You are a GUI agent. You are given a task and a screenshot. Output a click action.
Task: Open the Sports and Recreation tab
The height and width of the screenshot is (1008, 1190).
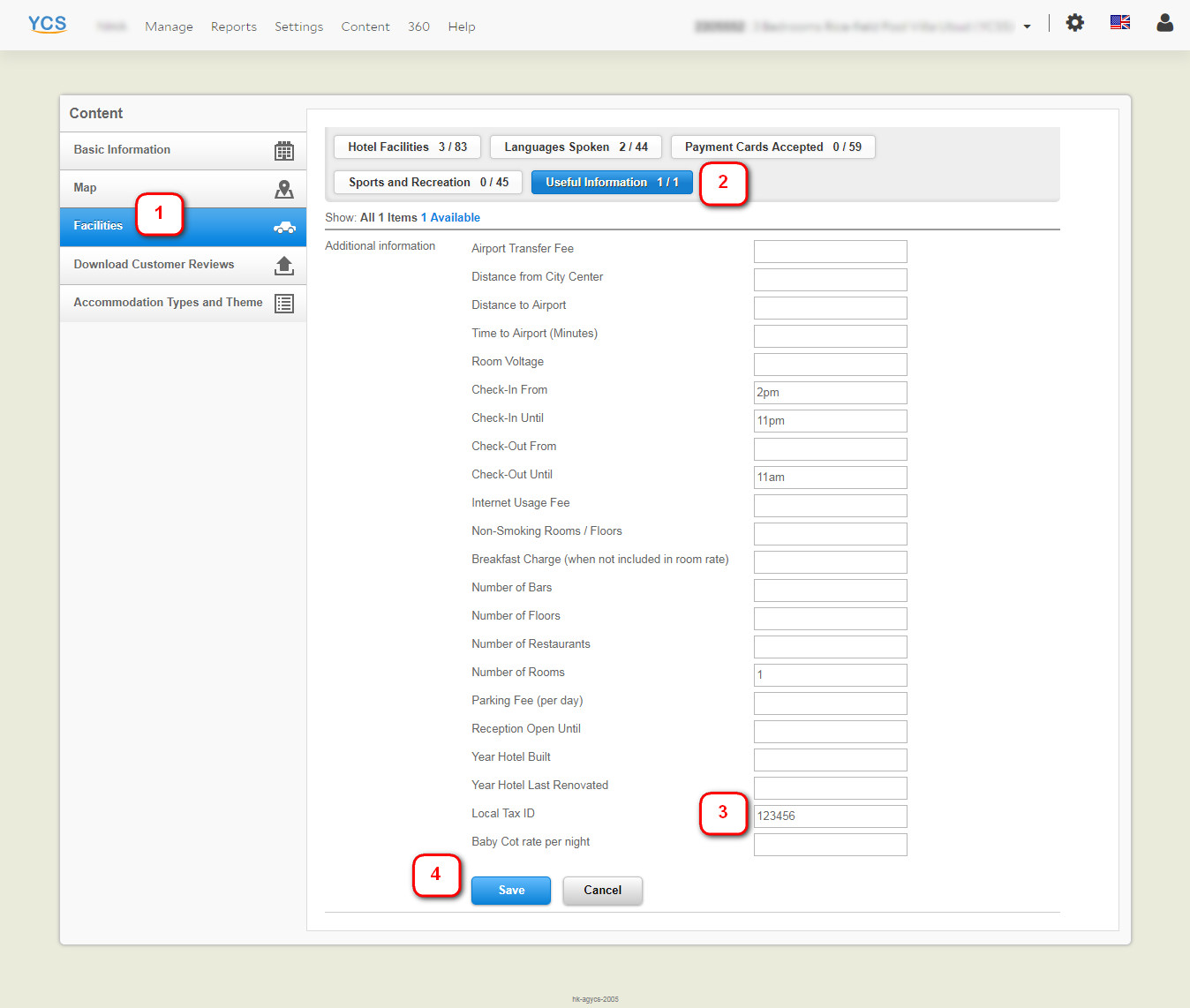click(x=428, y=183)
